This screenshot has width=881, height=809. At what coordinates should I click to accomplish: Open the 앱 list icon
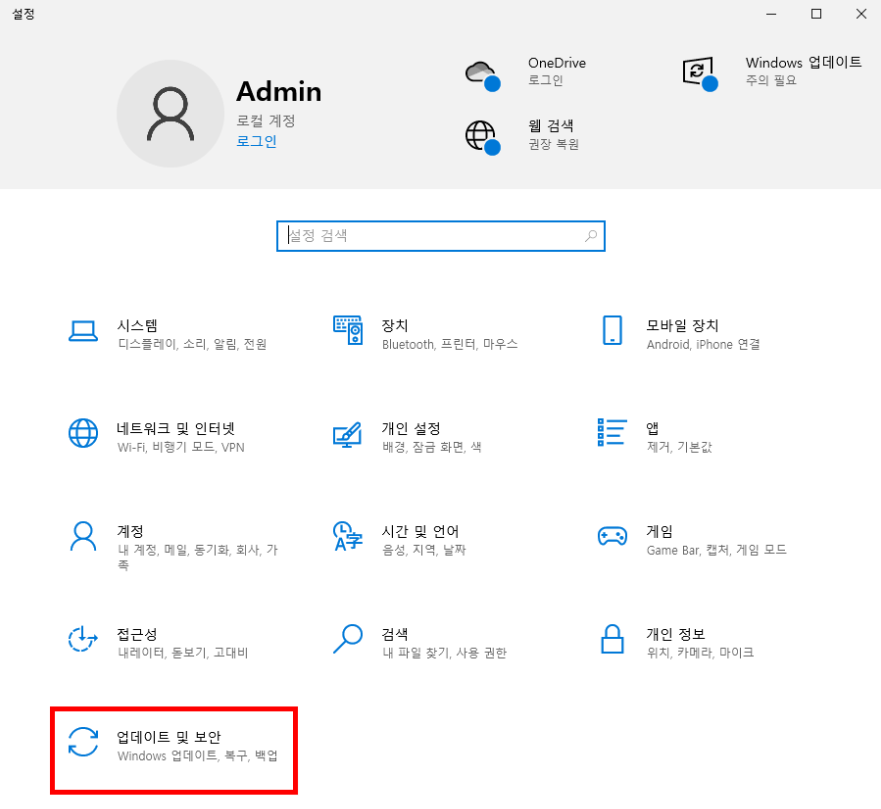pyautogui.click(x=612, y=433)
